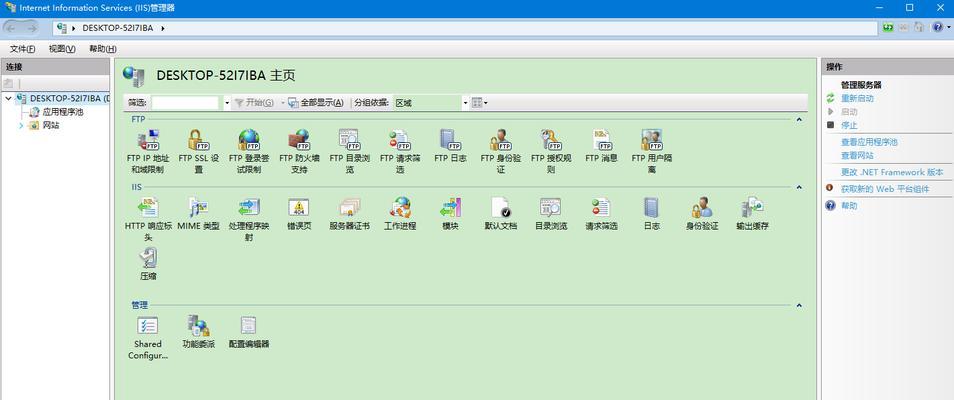This screenshot has height=400, width=954.
Task: Click the help icon in address toolbar
Action: pyautogui.click(x=938, y=27)
